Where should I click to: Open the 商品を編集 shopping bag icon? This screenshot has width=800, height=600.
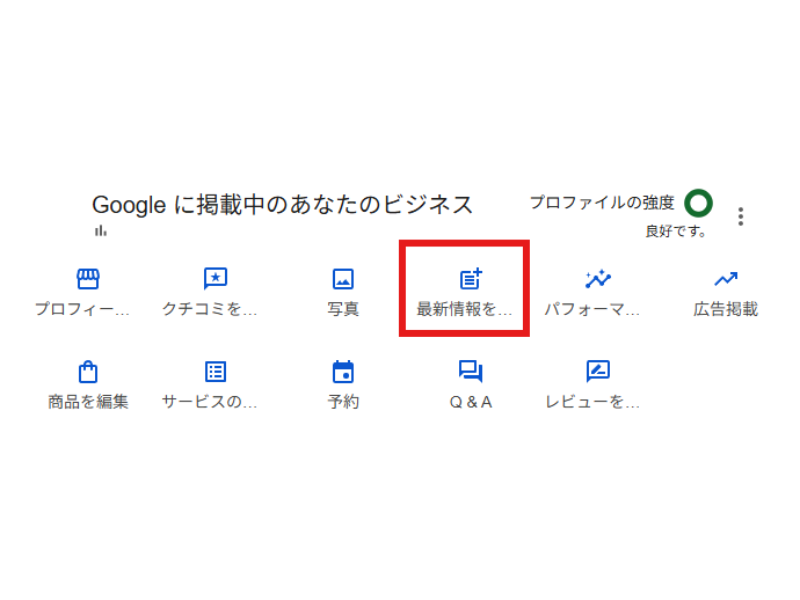coord(88,371)
